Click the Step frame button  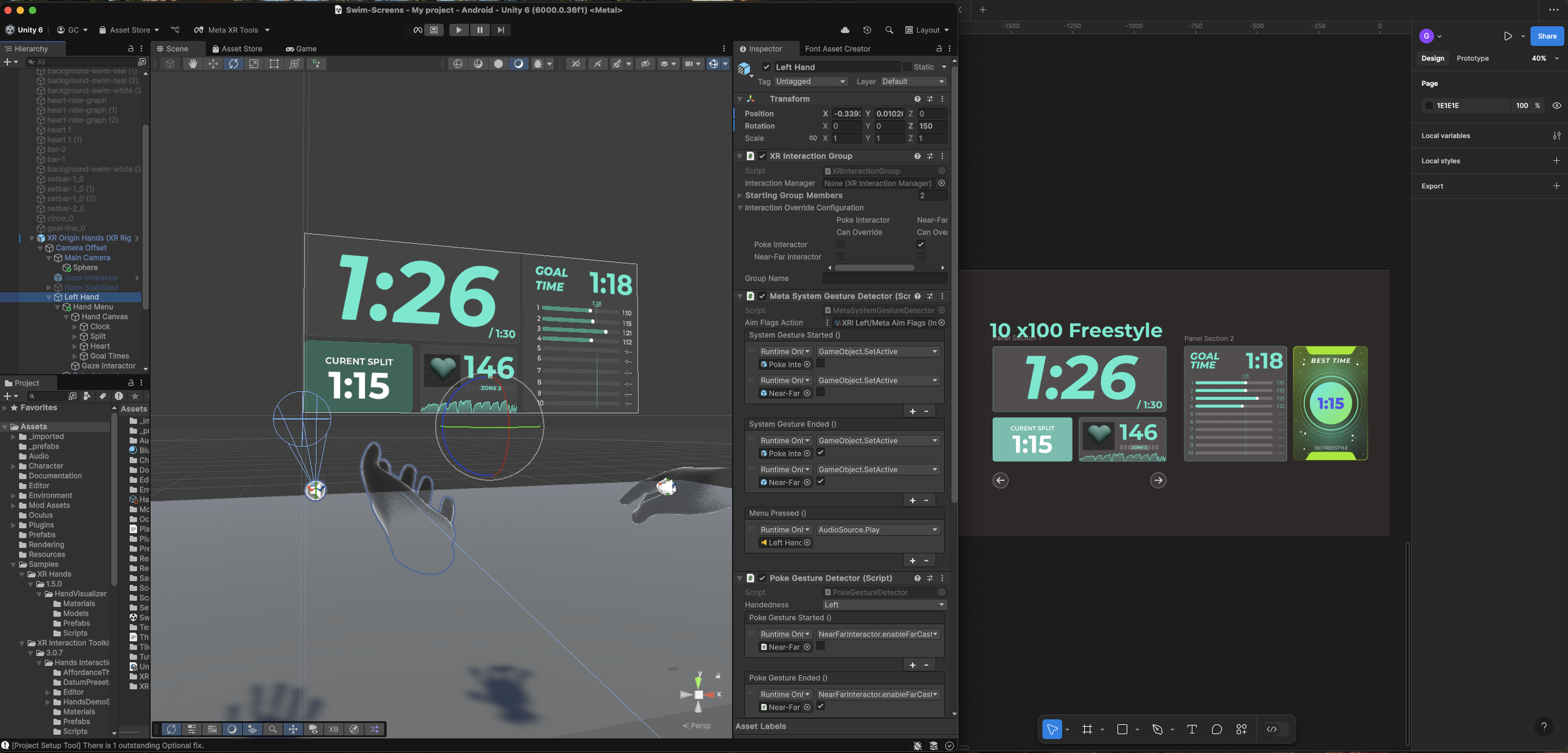[501, 30]
